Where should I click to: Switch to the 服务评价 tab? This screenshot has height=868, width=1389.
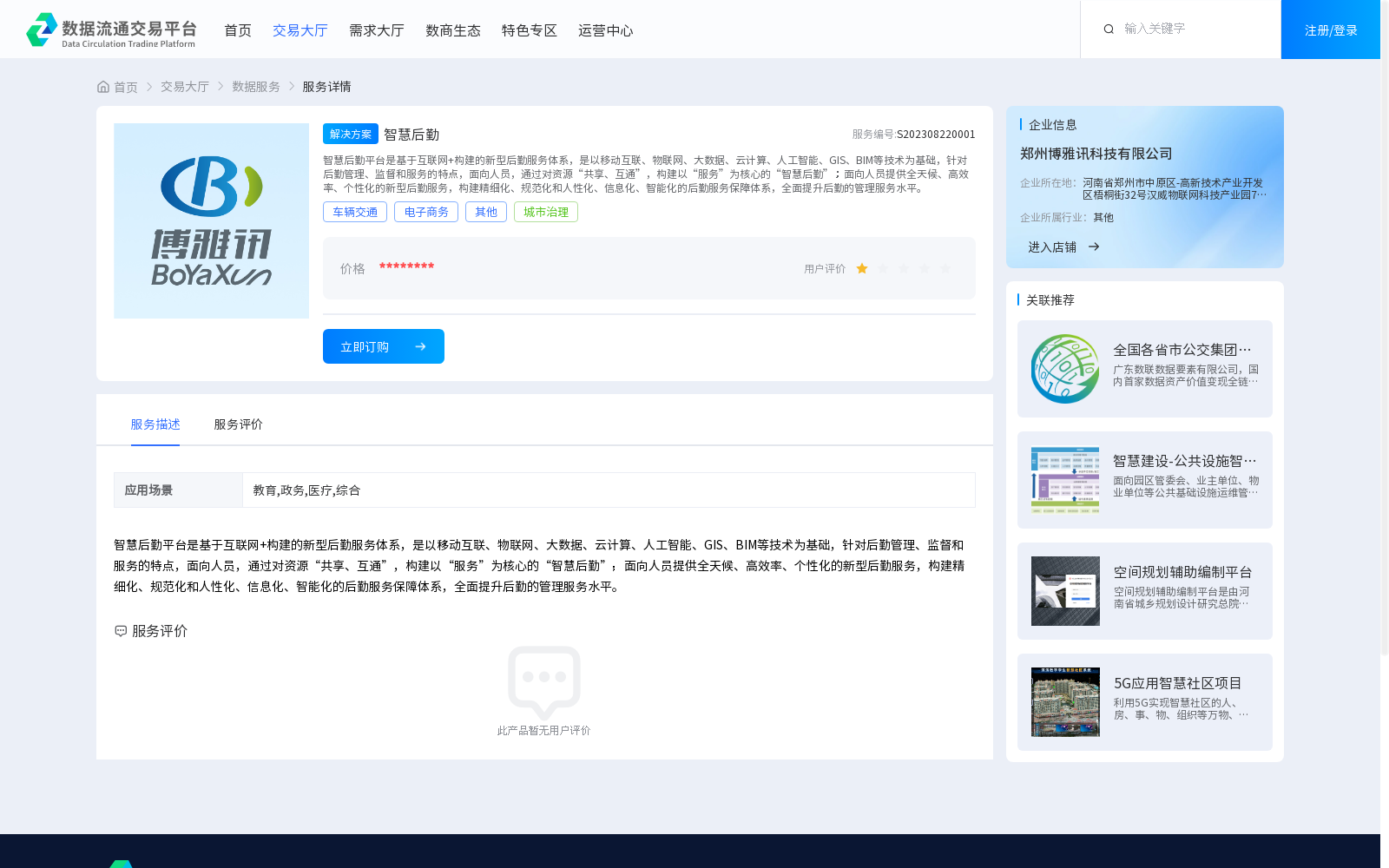point(236,424)
